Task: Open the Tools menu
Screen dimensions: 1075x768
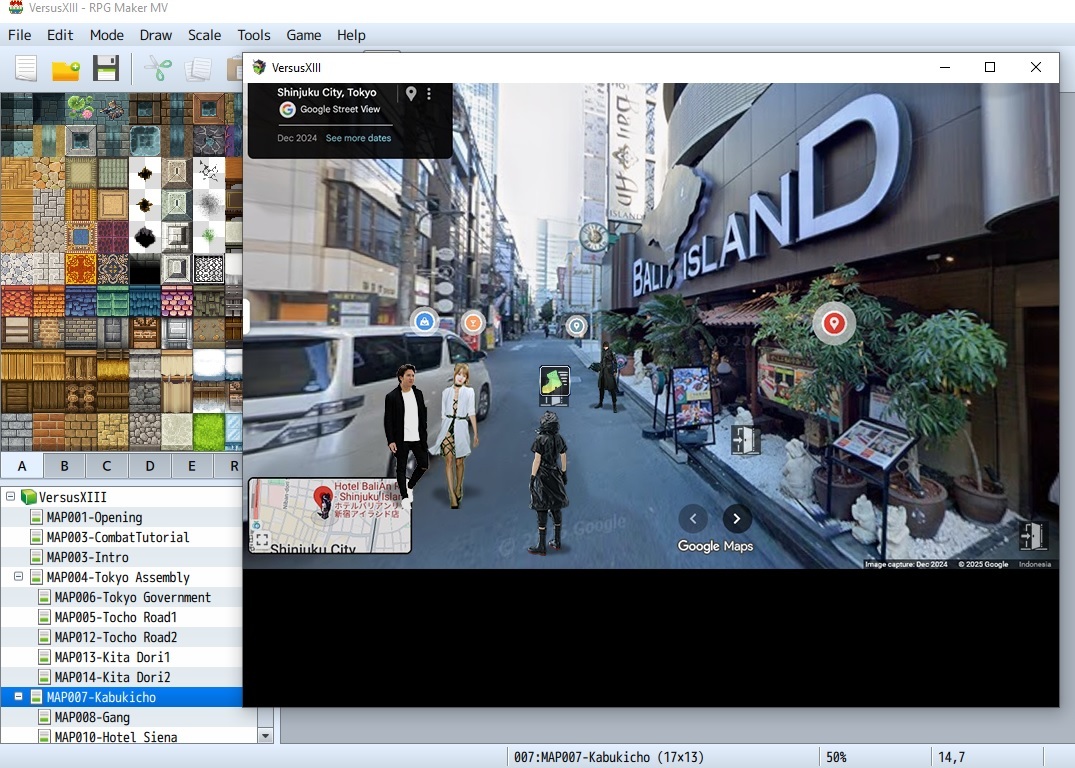Action: coord(254,35)
